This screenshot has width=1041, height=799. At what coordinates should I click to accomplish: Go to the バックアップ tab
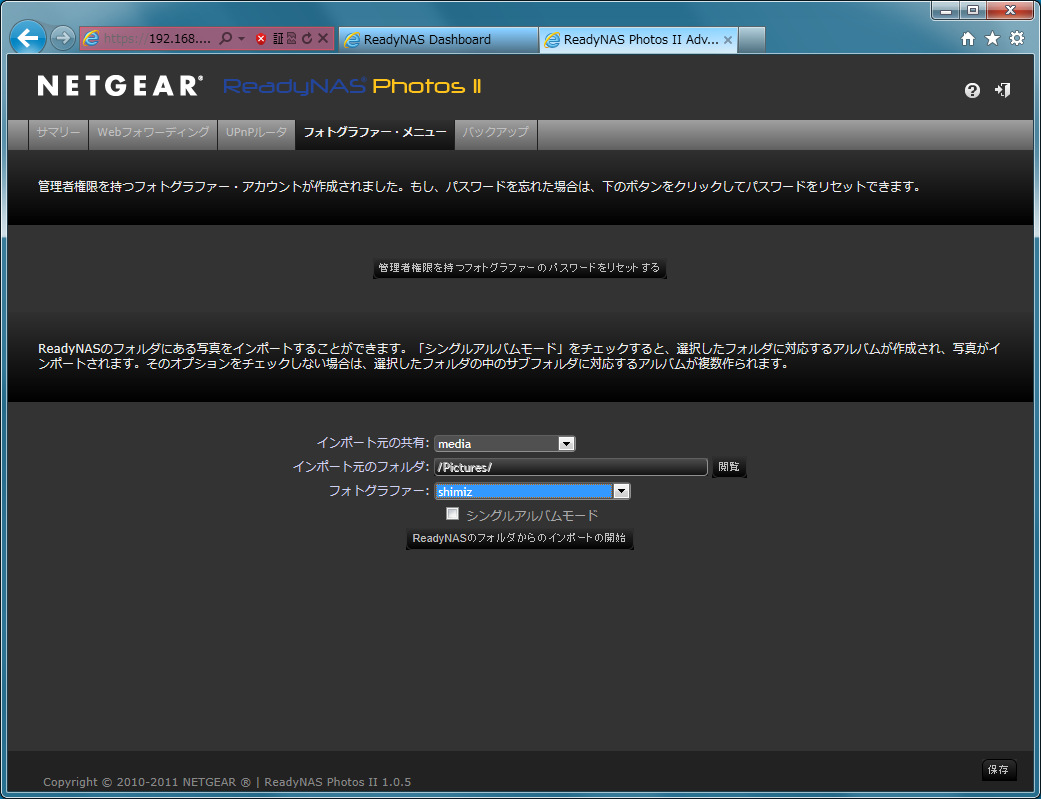(496, 133)
